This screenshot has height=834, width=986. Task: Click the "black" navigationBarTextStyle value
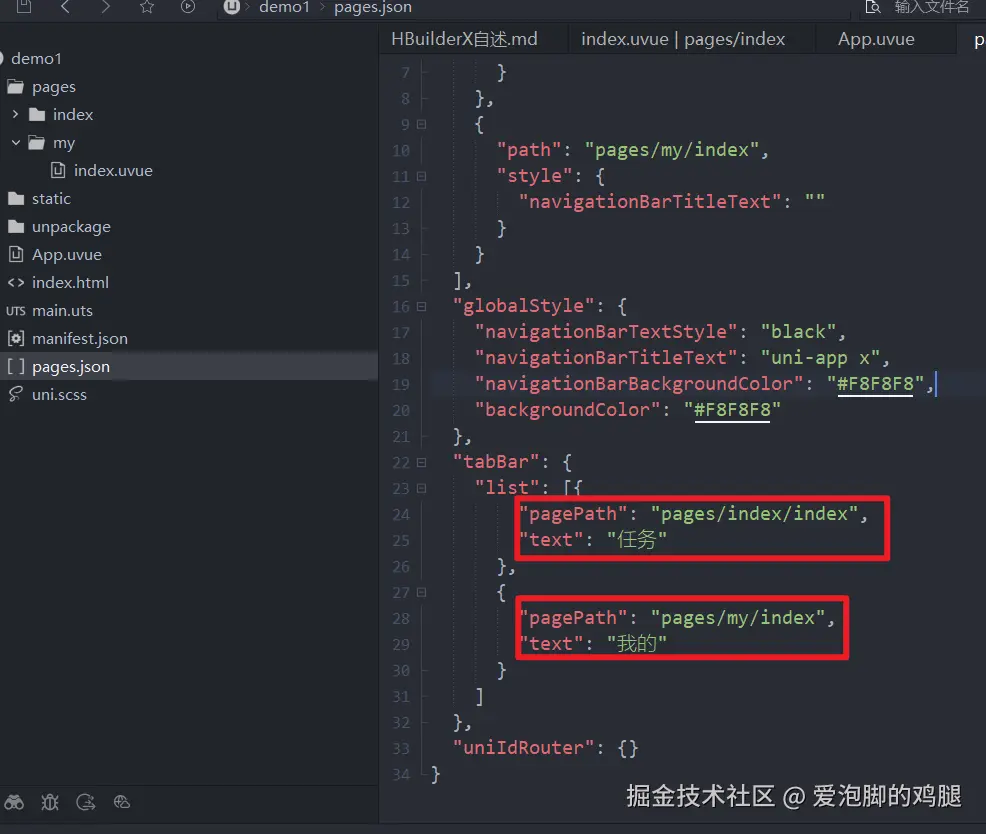[x=798, y=331]
